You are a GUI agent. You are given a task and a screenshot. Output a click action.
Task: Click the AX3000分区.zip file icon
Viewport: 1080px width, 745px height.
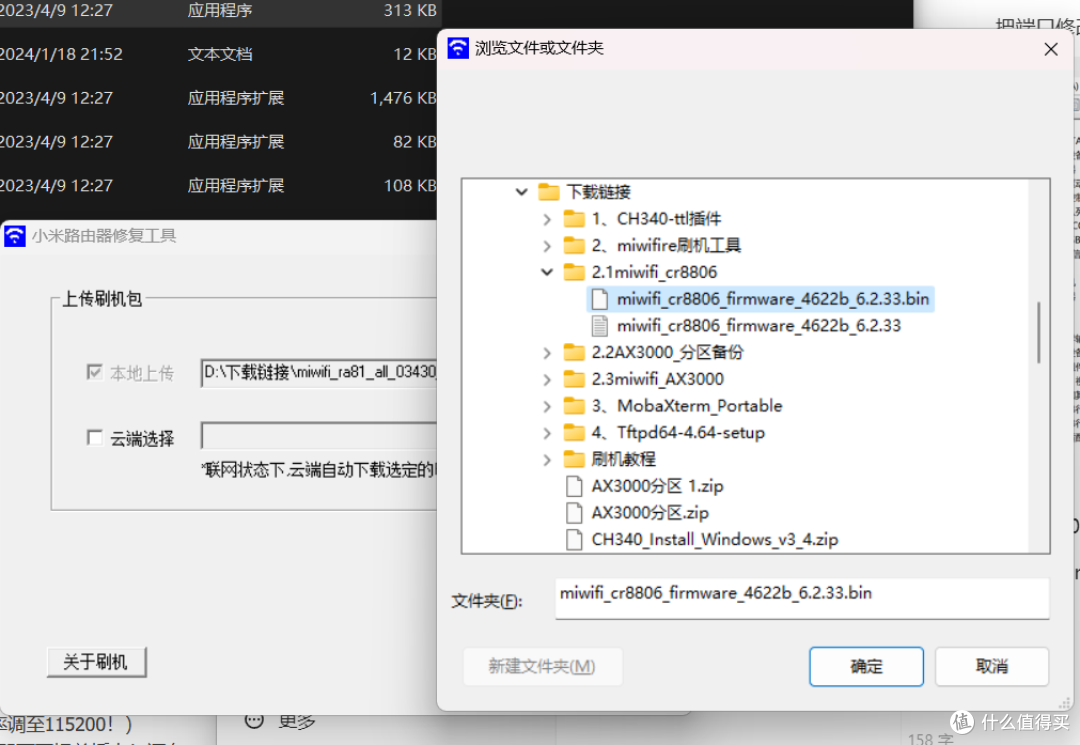point(574,513)
